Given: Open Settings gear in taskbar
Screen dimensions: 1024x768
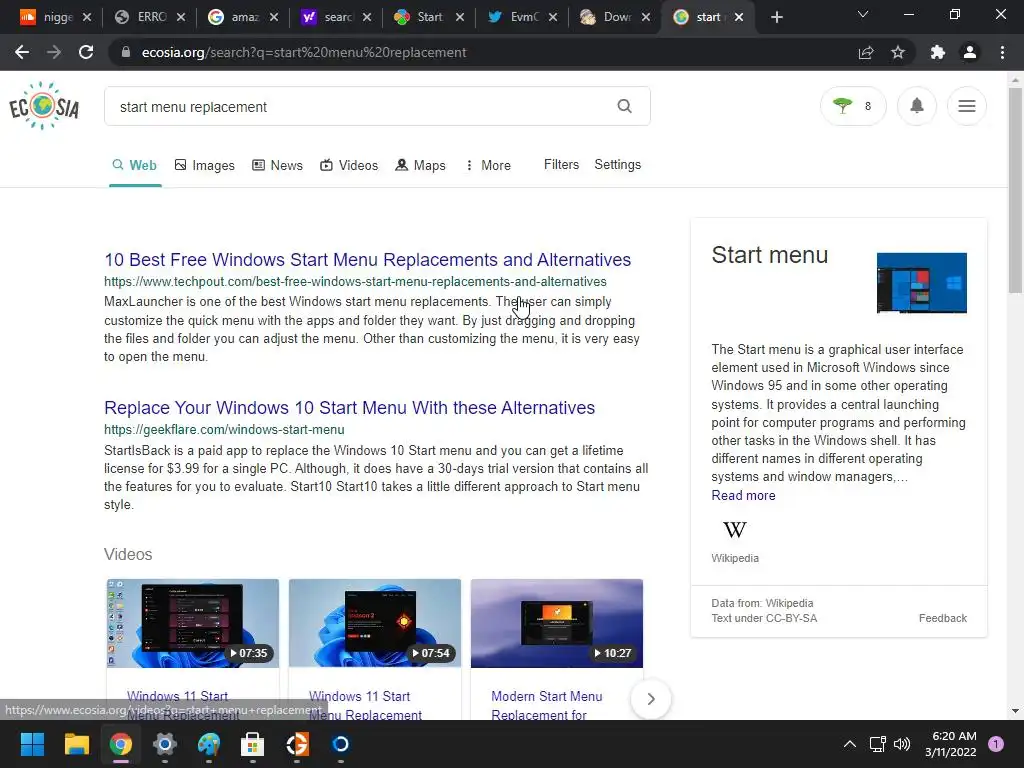Looking at the screenshot, I should 165,744.
